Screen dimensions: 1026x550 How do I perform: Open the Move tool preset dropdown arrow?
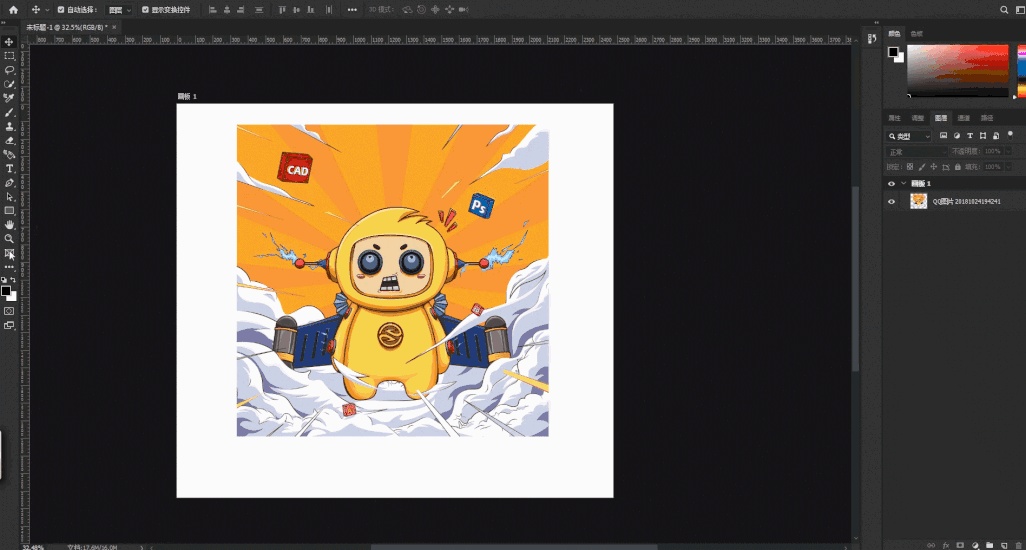(x=47, y=10)
